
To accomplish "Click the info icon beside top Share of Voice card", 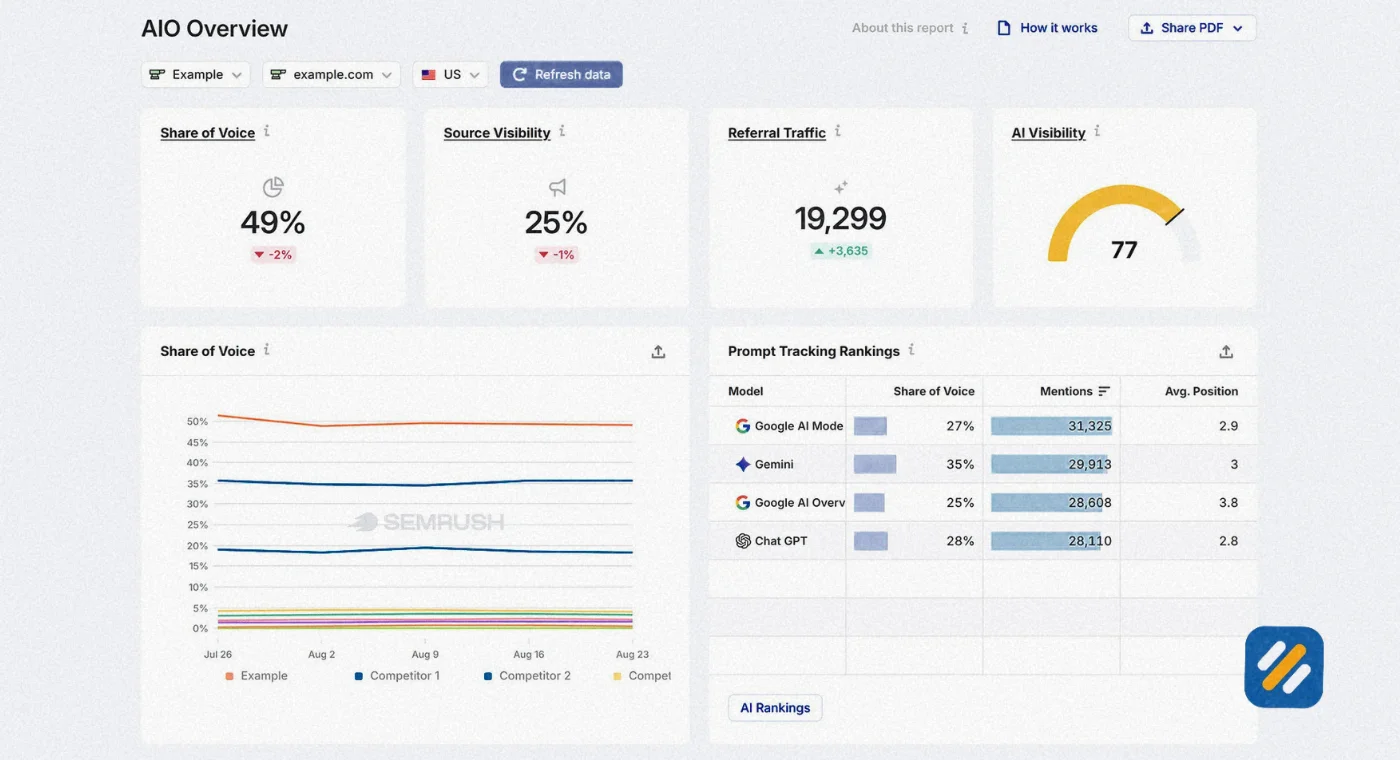I will (x=267, y=131).
